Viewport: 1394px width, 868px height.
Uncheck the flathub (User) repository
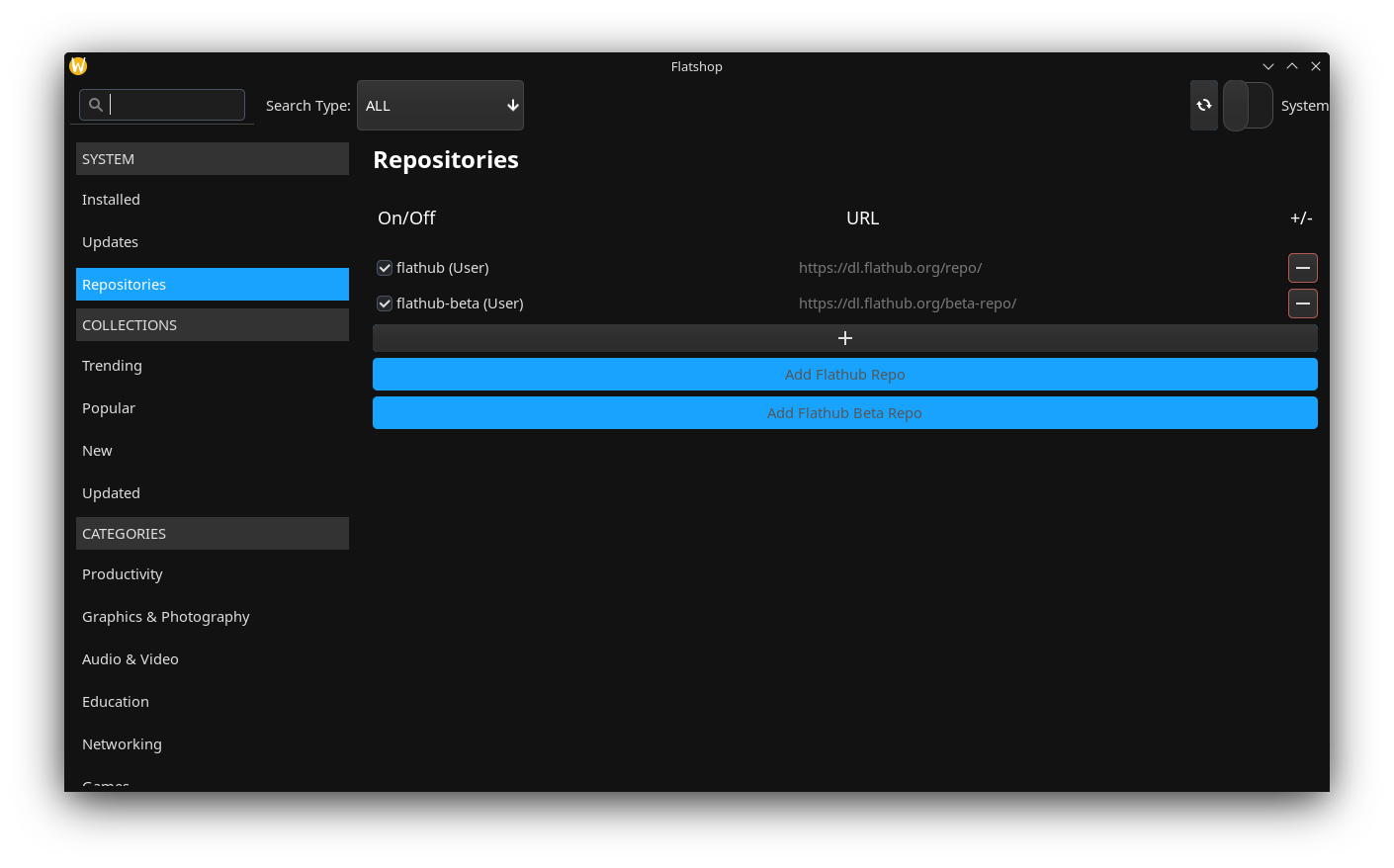(x=384, y=268)
